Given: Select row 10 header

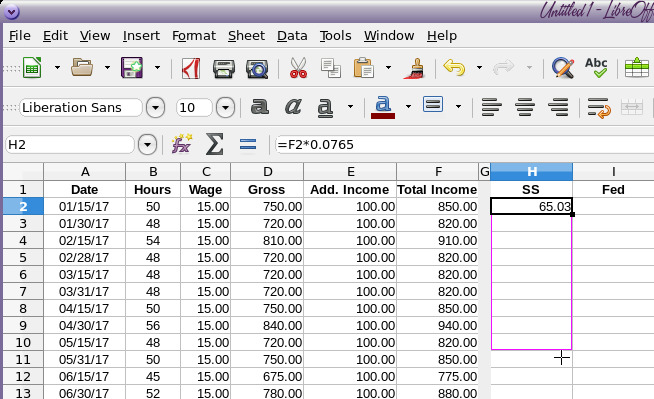Looking at the screenshot, I should tap(23, 342).
